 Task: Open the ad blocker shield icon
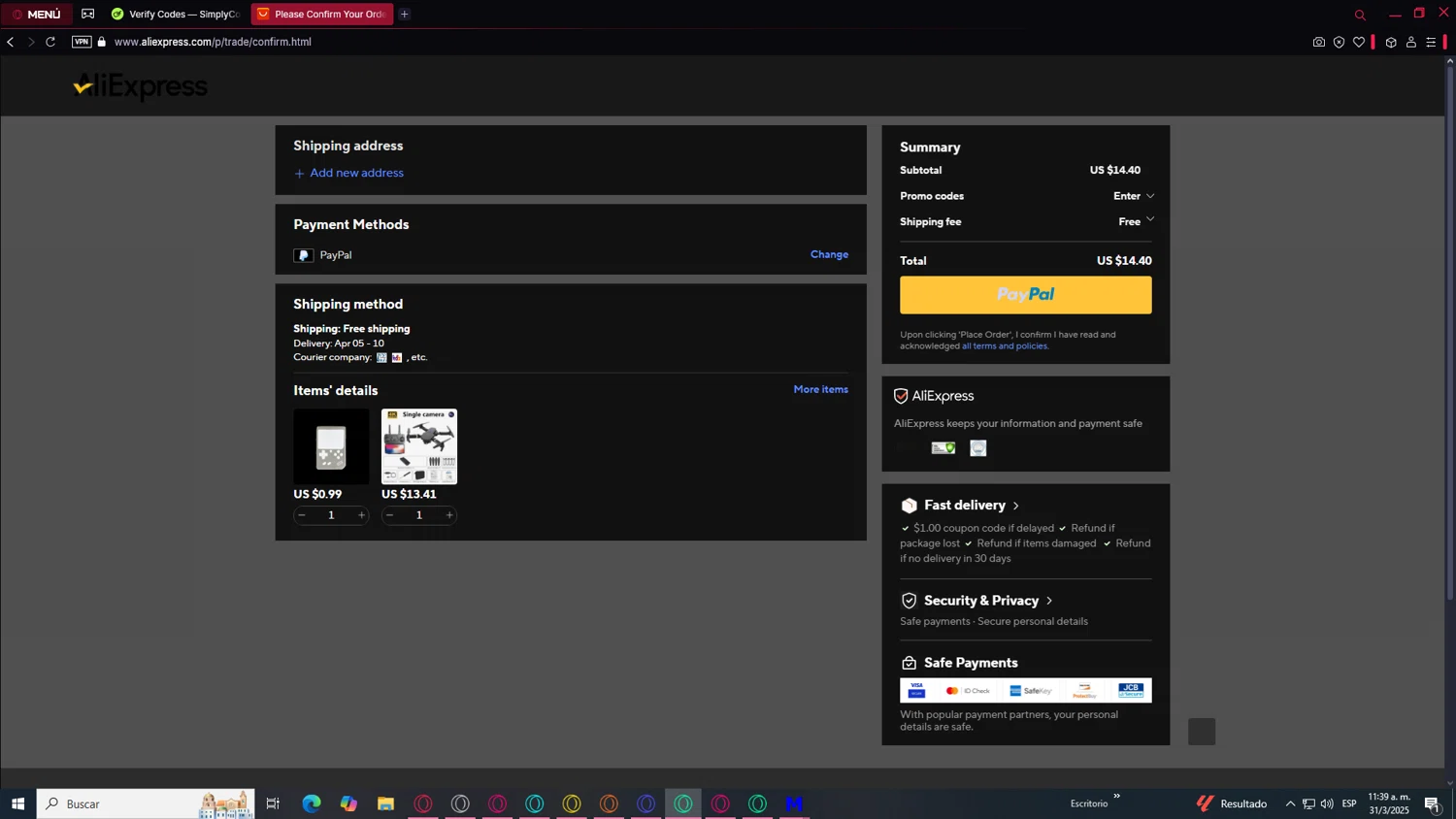pyautogui.click(x=1339, y=42)
